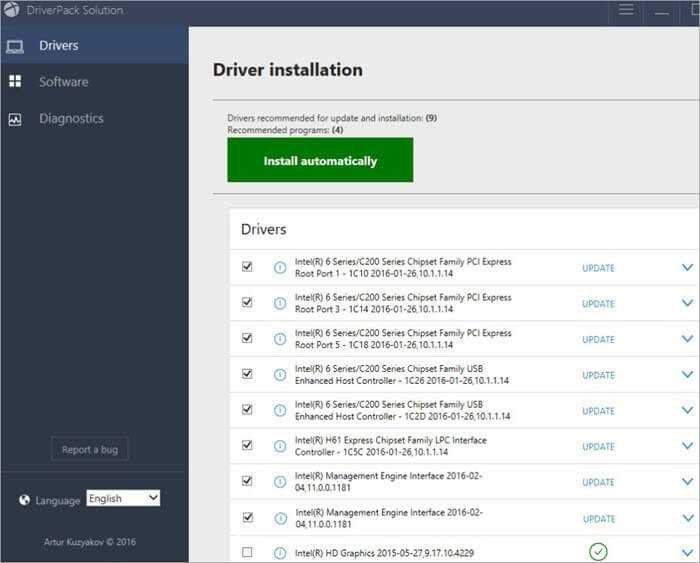Click UPDATE for USB Host Controller 1C2D
Viewport: 700px width, 563px height.
click(x=598, y=411)
